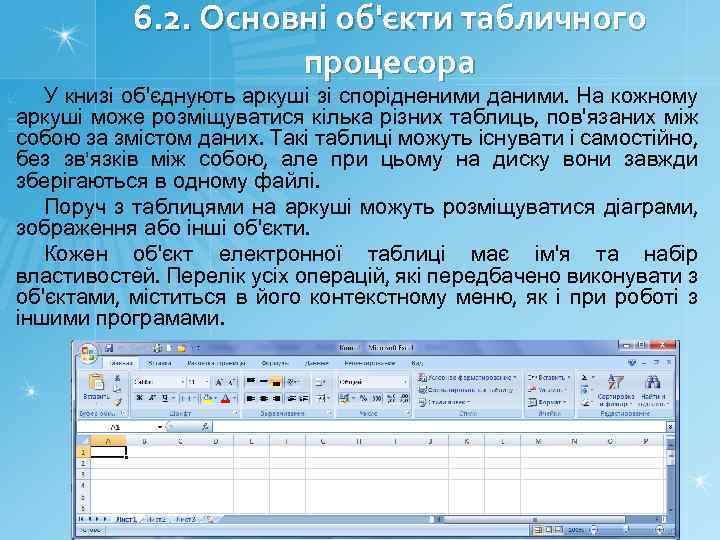This screenshot has width=720, height=540.
Task: Click the Clear eraser icon in Editing
Action: pos(584,403)
